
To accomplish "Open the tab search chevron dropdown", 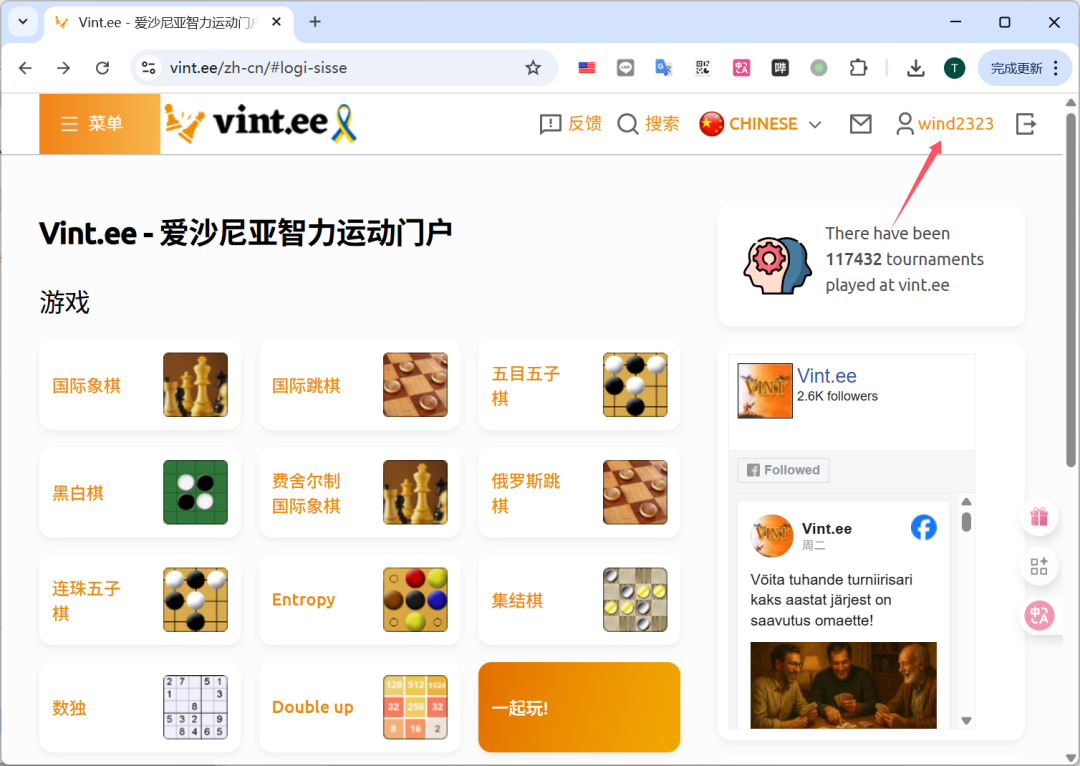I will [x=23, y=21].
